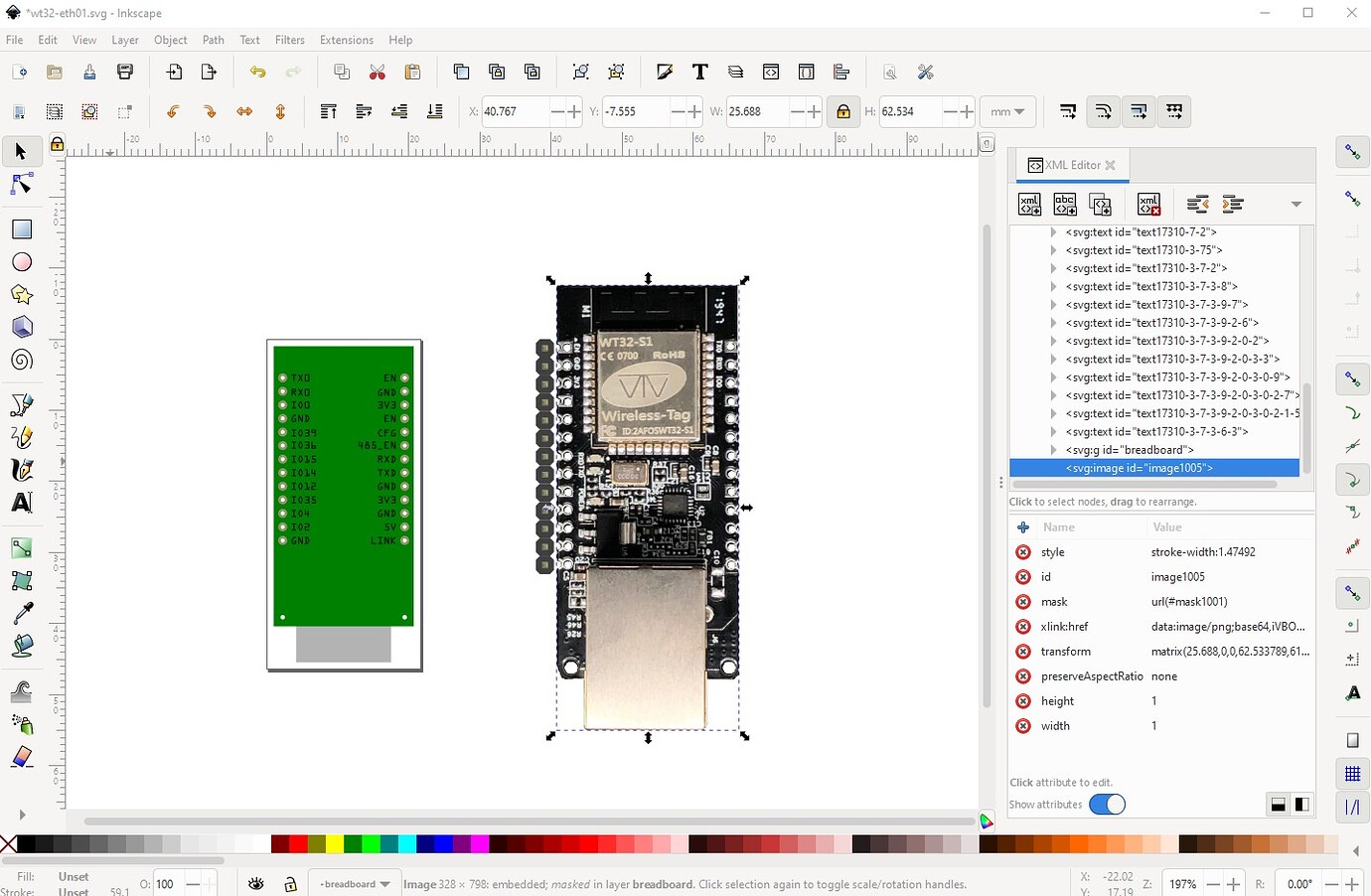
Task: Click the X position input field
Action: tap(515, 111)
